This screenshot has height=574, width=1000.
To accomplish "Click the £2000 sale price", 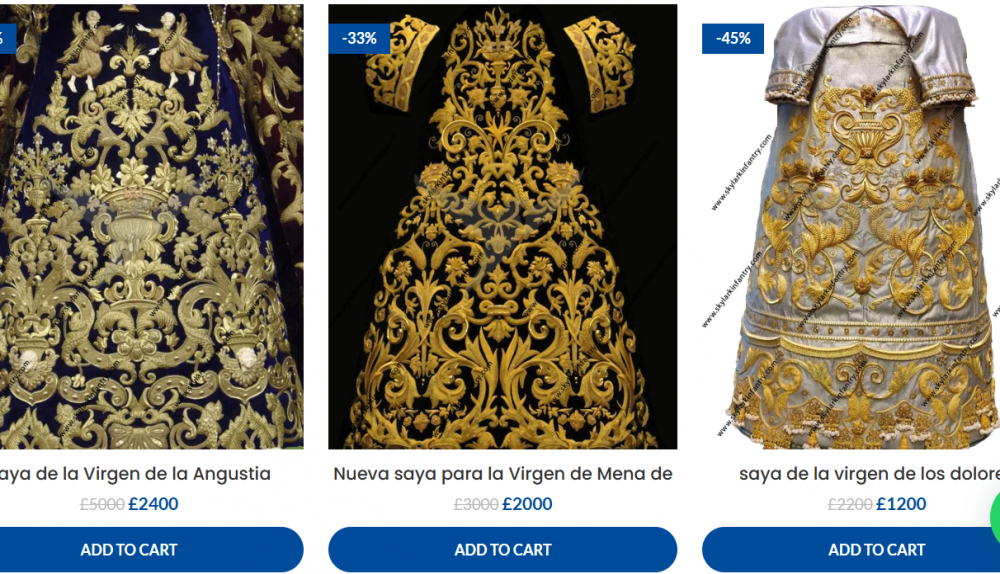I will tap(527, 504).
